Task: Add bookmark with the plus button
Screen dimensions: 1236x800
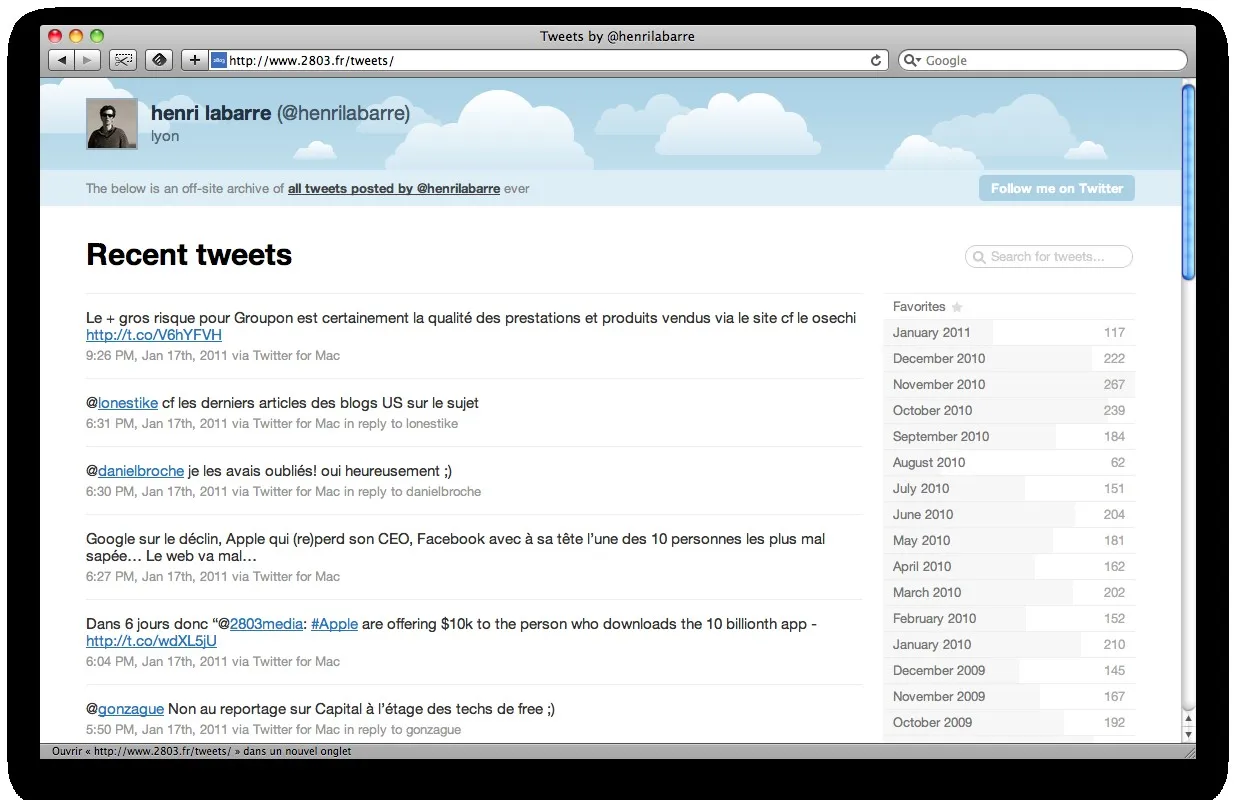Action: [x=194, y=60]
